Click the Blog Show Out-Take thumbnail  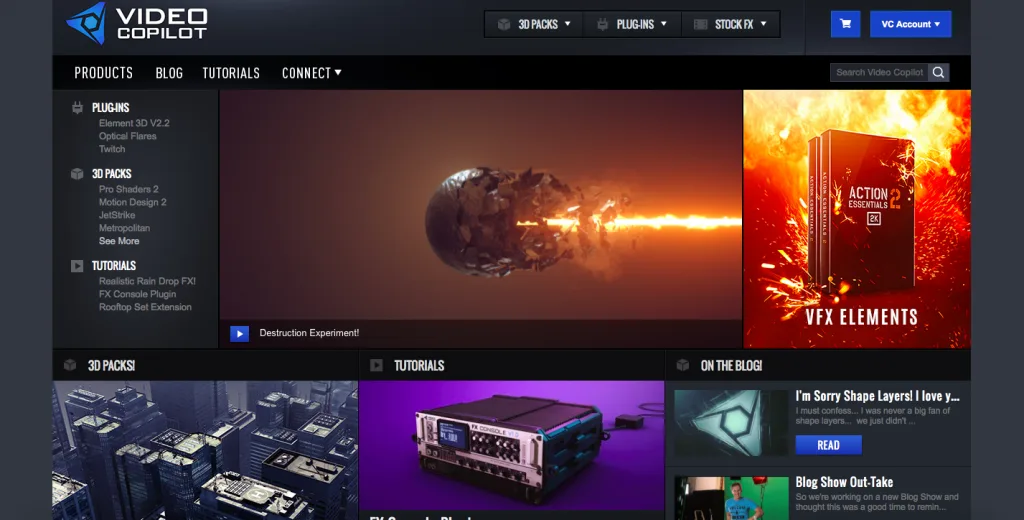point(731,498)
